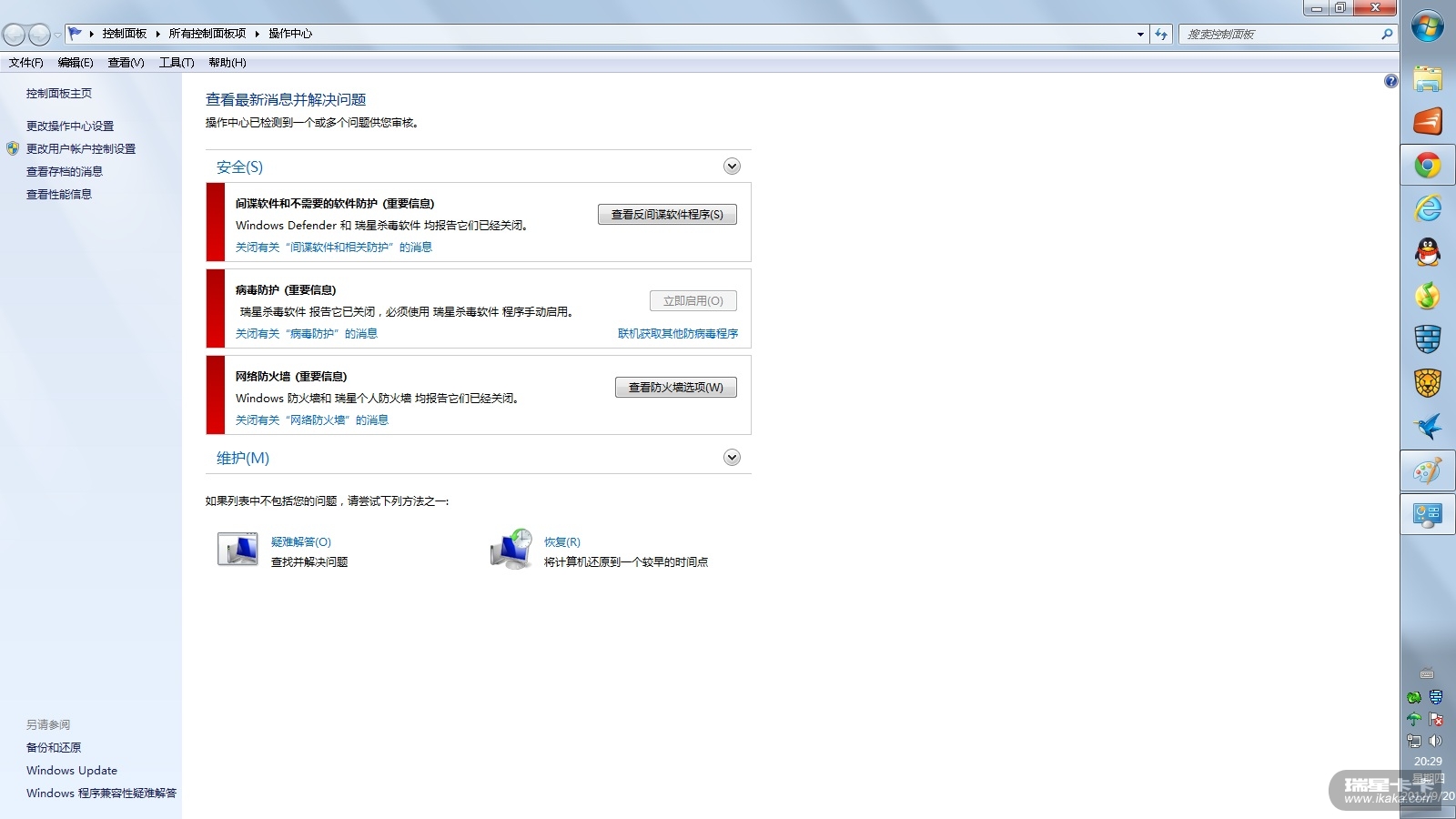Viewport: 1456px width, 819px height.
Task: Open 查看存档的消息 link
Action: coord(65,172)
